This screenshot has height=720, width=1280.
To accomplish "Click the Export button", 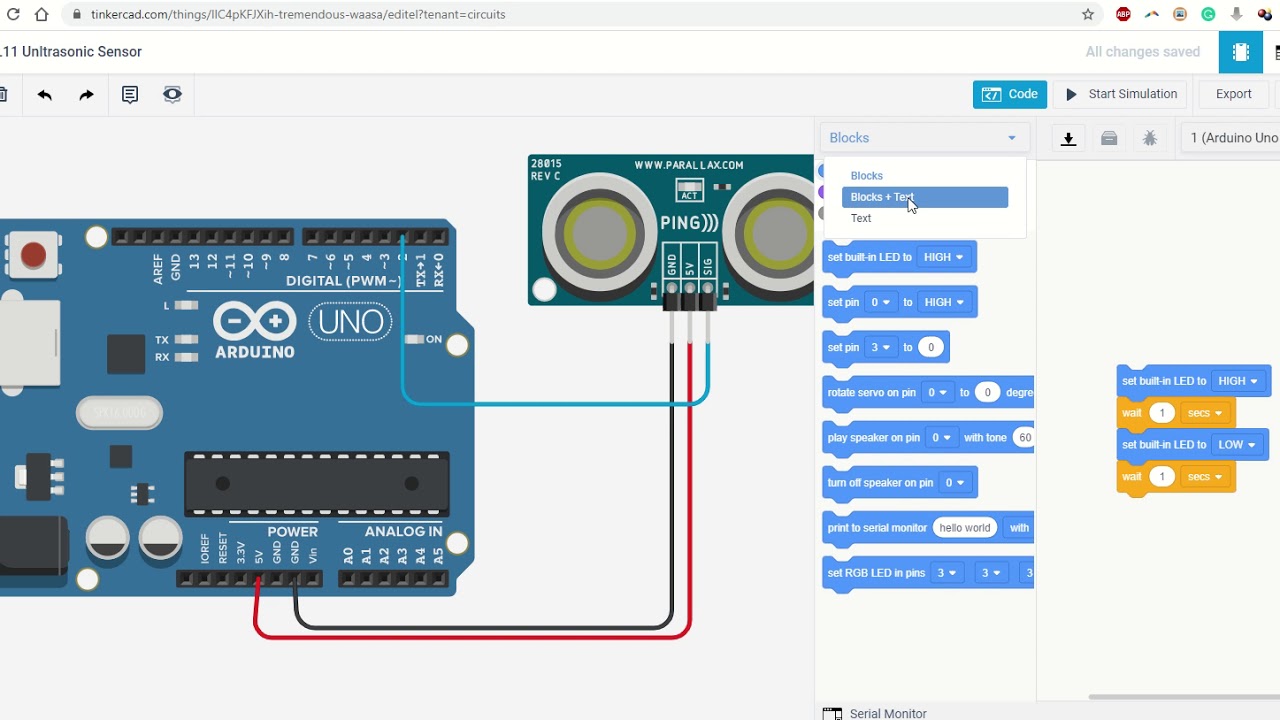I will 1233,94.
